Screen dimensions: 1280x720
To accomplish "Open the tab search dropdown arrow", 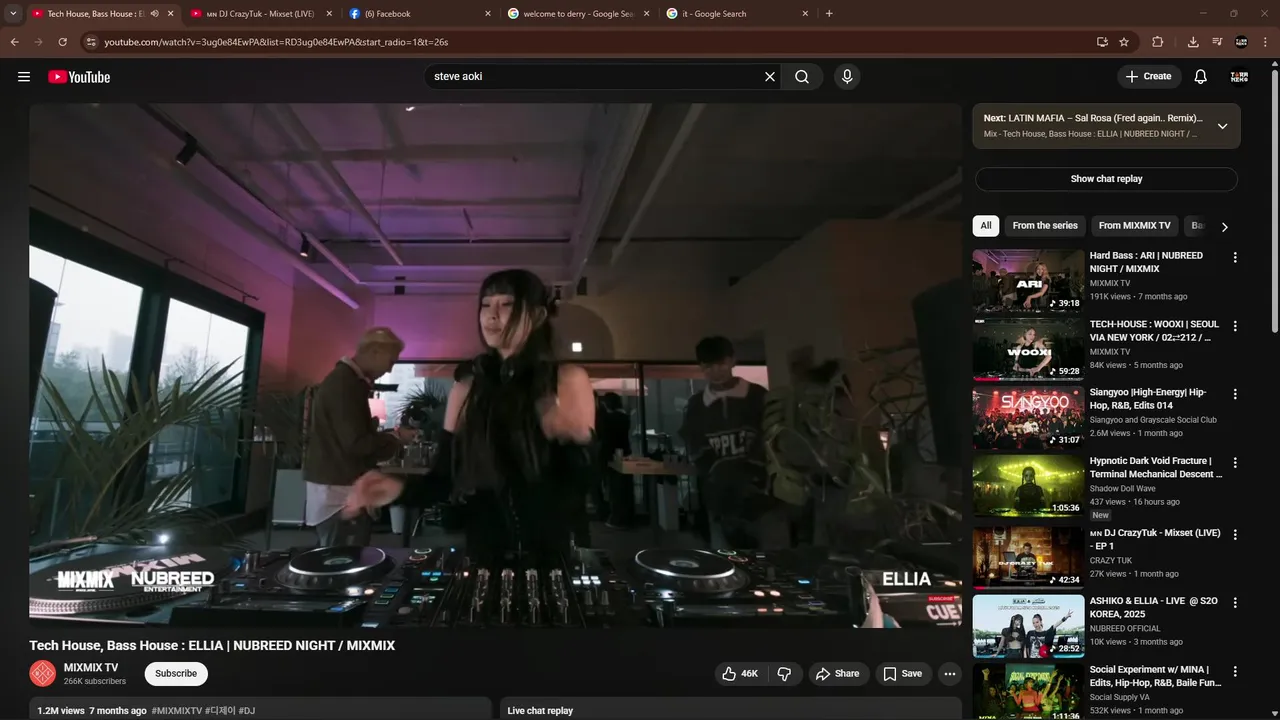I will point(13,14).
